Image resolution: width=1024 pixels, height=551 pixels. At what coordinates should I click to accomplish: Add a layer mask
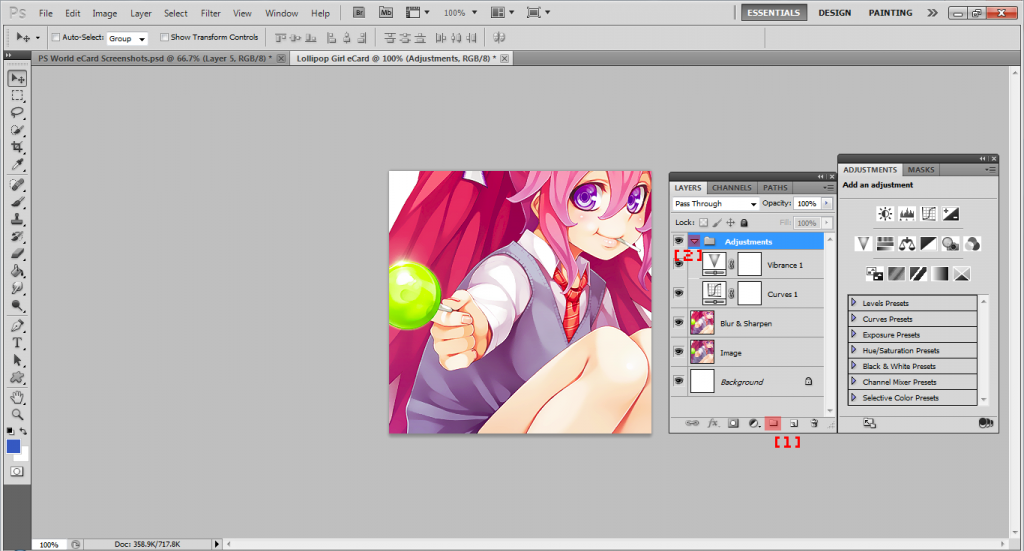tap(733, 423)
